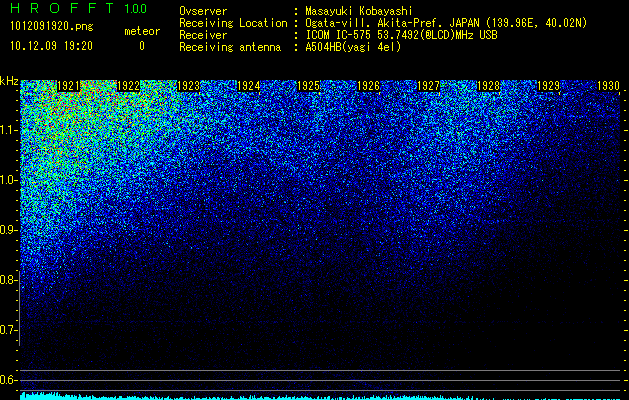
Task: Click the cyan signal level graph
Action: 320,396
